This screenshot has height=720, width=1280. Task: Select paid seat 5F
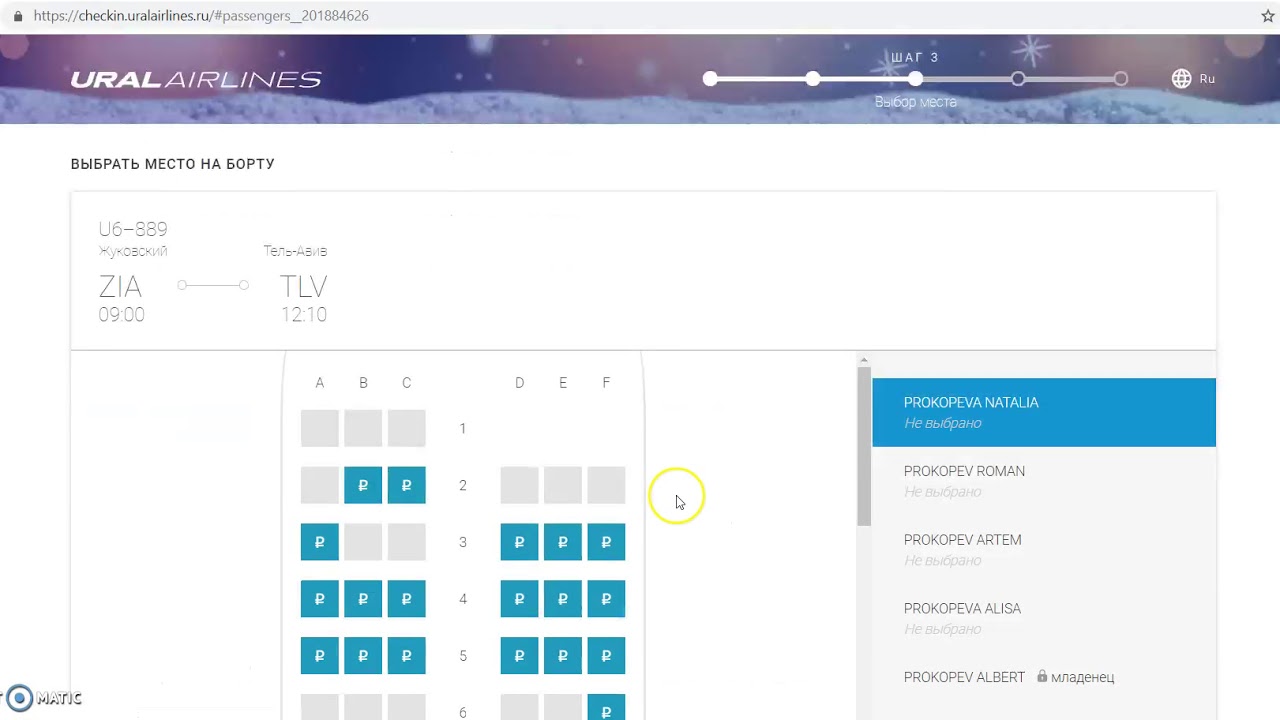606,656
